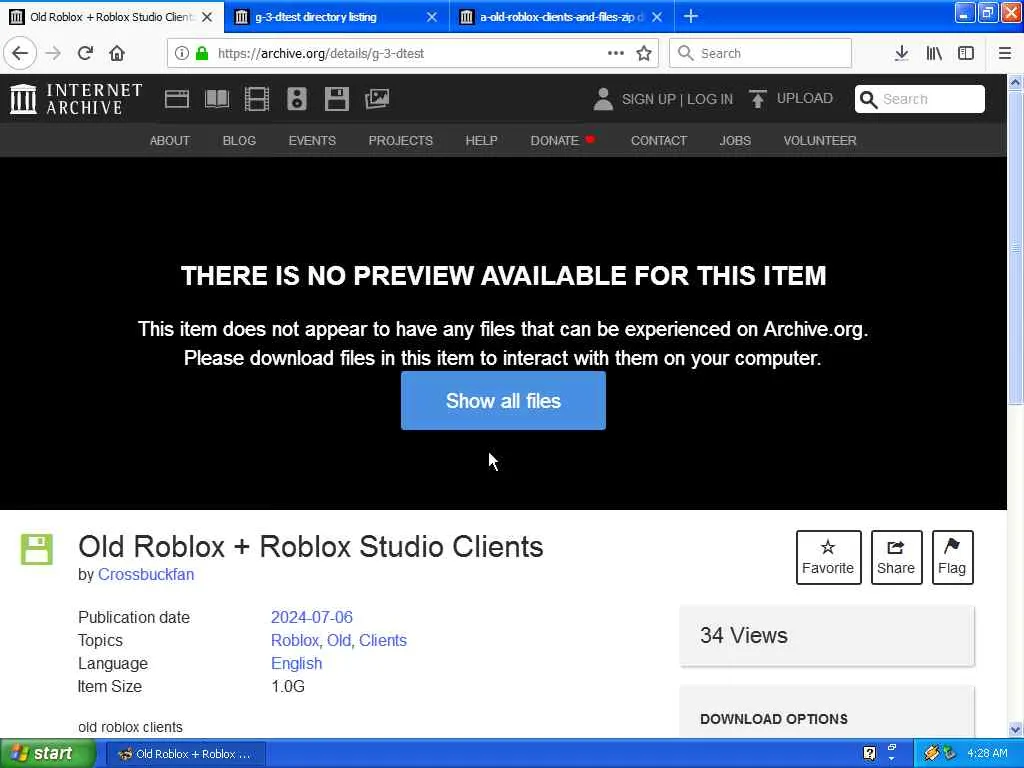Open the Windows start button

(x=47, y=754)
